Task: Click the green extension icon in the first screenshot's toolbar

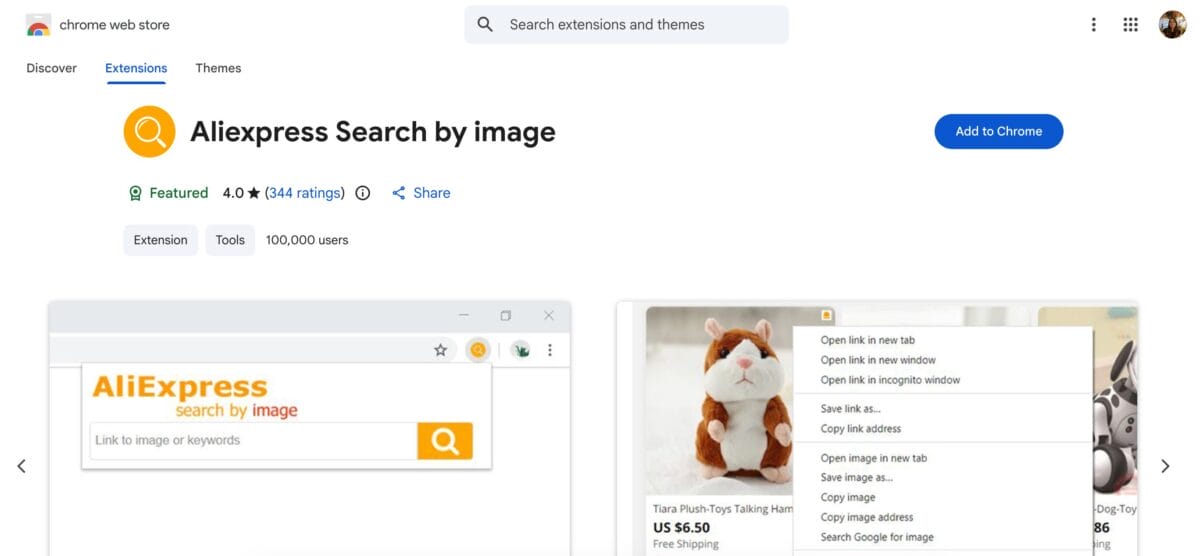Action: (520, 350)
